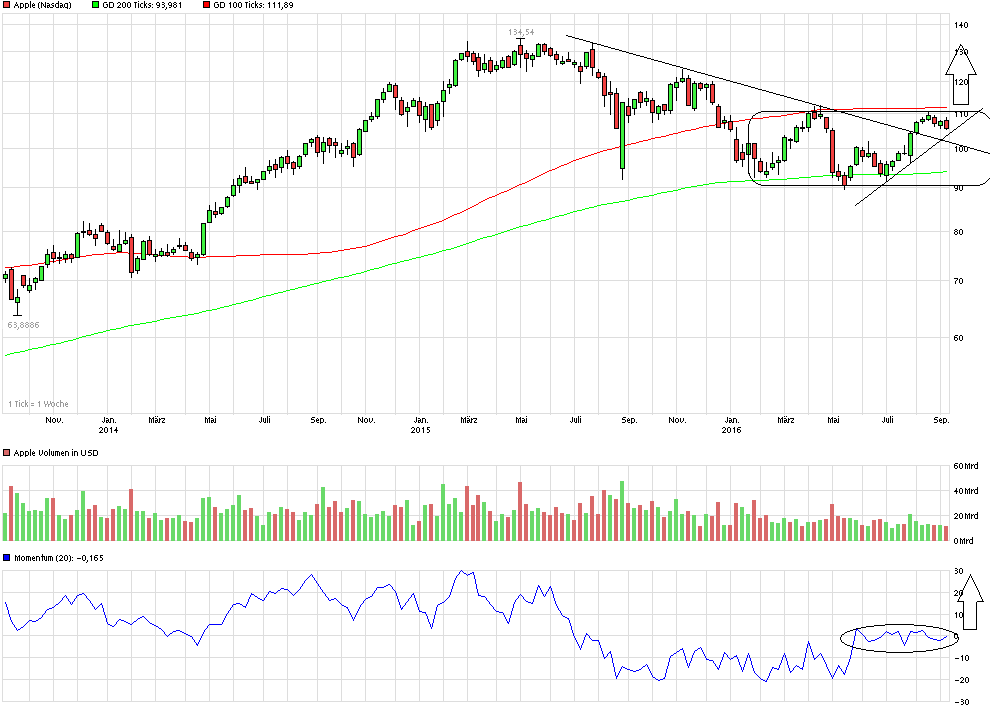
Task: Click the green GD 200 legend swatch
Action: pyautogui.click(x=95, y=5)
